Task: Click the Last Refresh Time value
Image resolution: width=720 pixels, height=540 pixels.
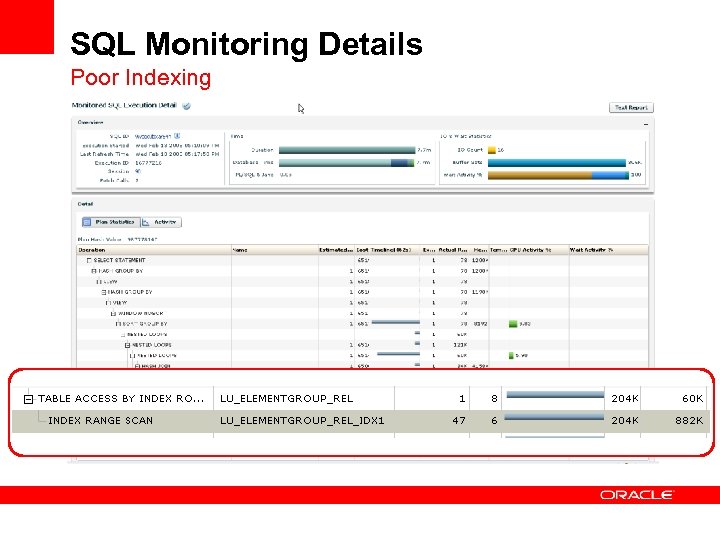Action: pos(177,154)
